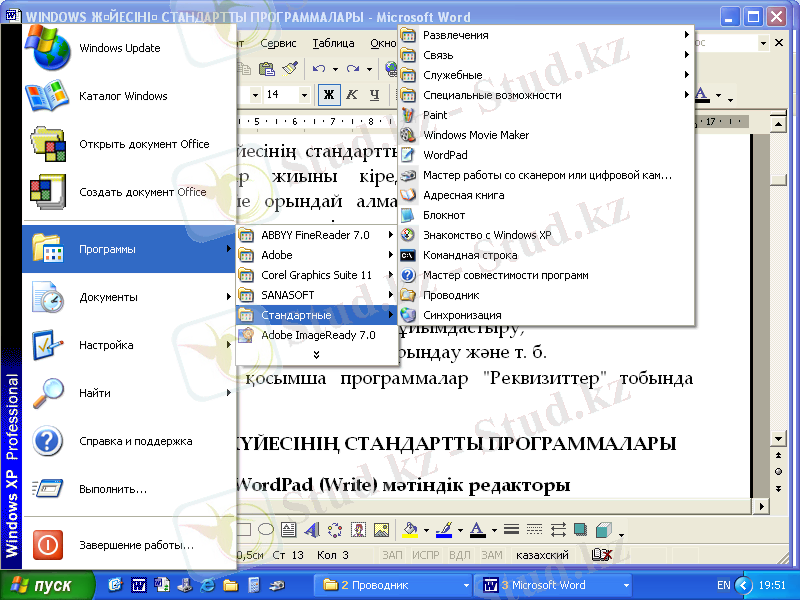Expand the Найти submenu
Screen dimensions: 800x600
coord(129,393)
